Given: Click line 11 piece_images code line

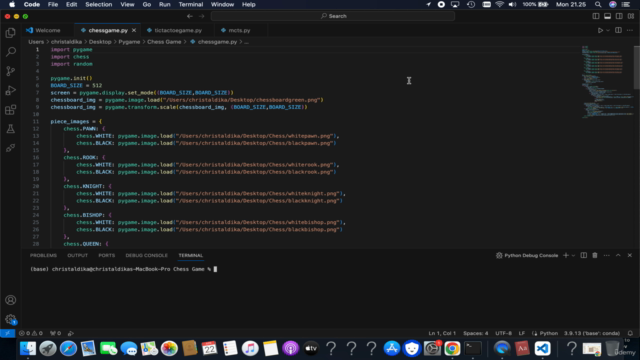Looking at the screenshot, I should tap(76, 122).
